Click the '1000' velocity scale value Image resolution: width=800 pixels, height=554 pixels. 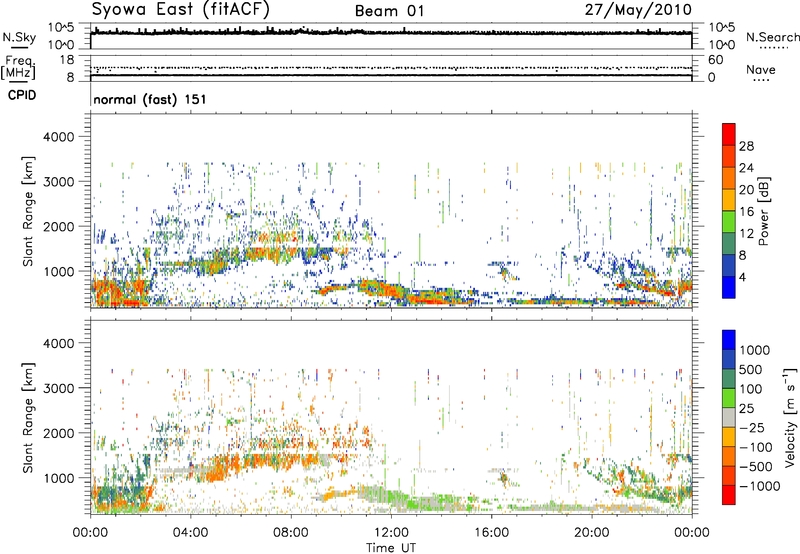(755, 350)
